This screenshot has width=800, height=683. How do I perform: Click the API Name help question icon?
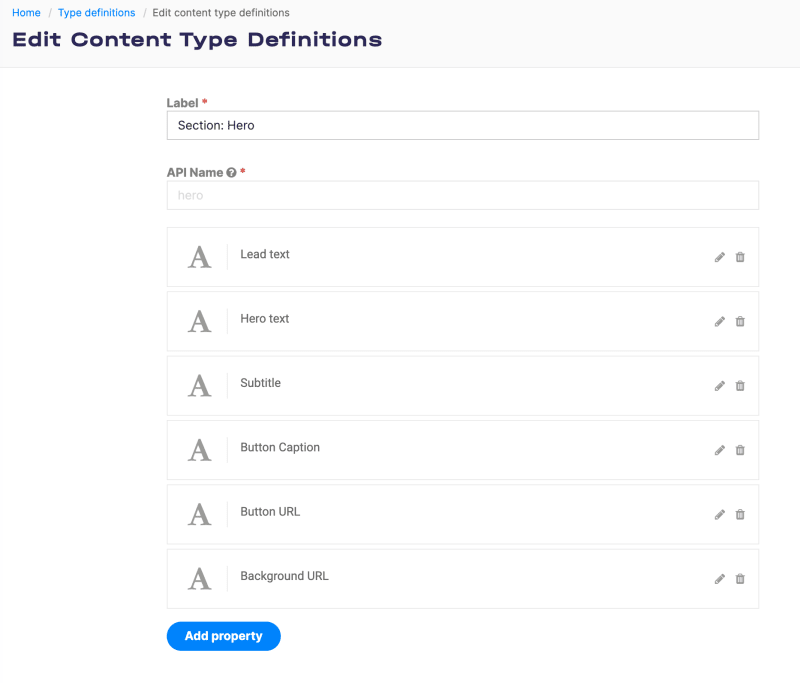(231, 172)
